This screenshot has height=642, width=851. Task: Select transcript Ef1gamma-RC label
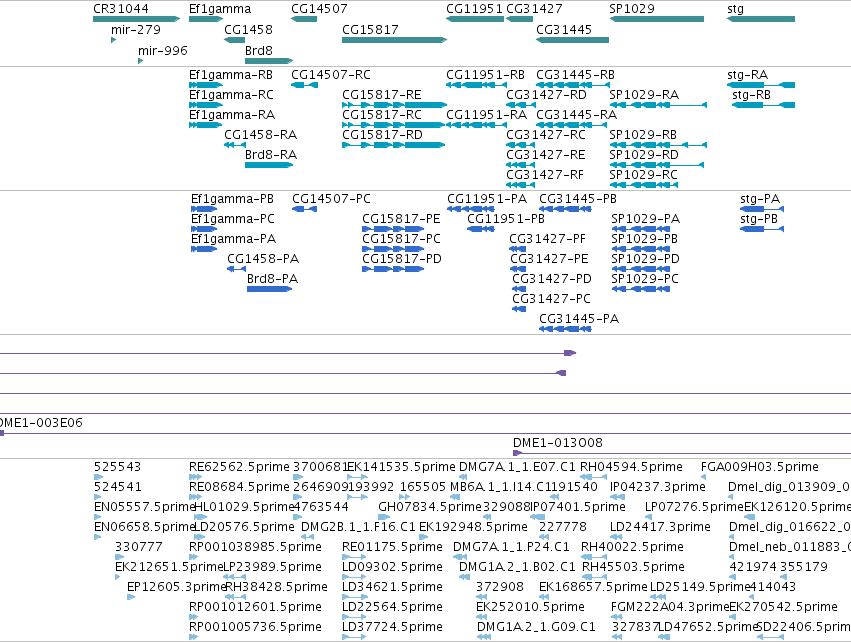coord(231,94)
